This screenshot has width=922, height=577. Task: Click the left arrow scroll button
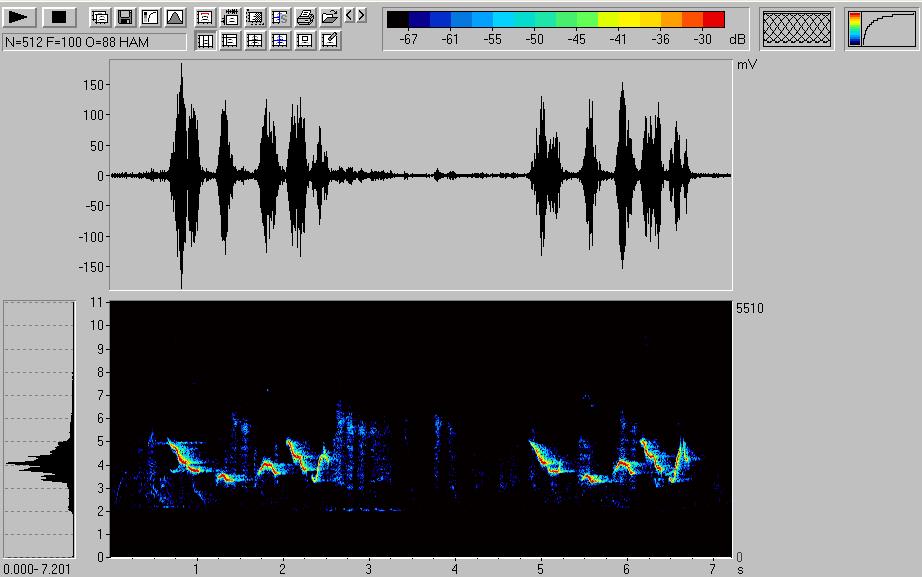click(349, 16)
